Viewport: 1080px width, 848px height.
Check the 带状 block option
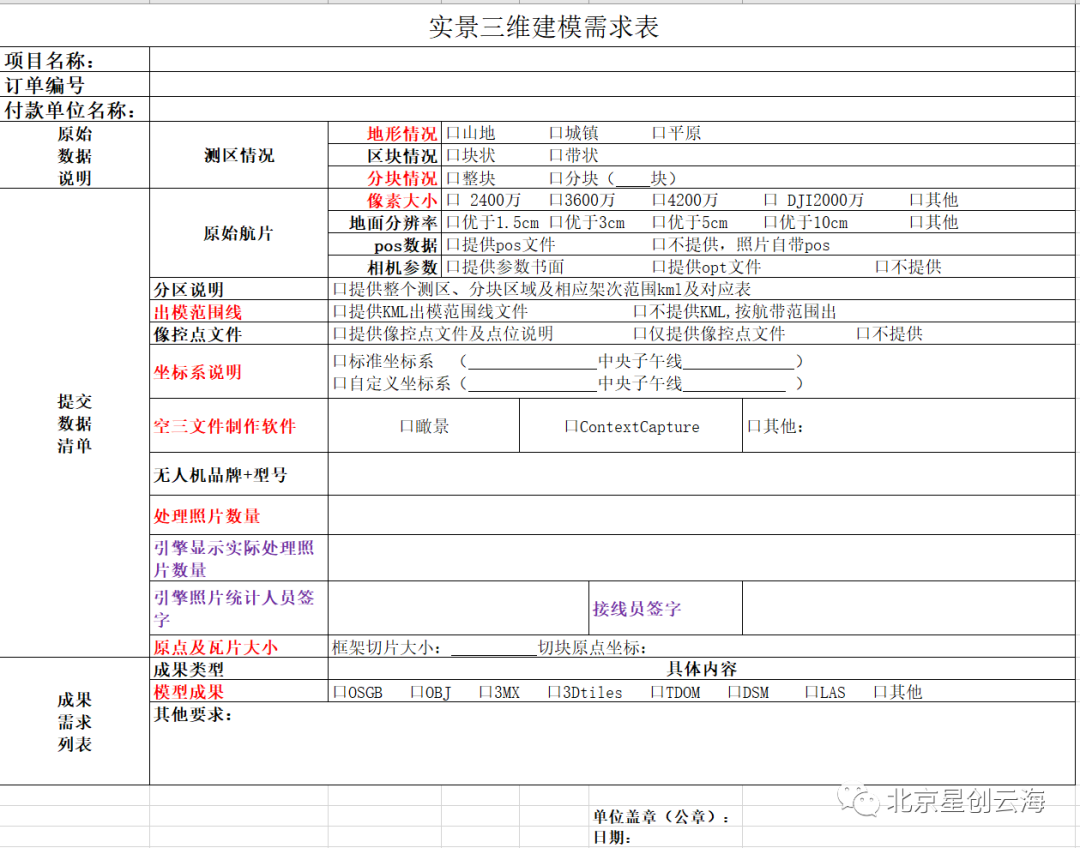pyautogui.click(x=556, y=156)
